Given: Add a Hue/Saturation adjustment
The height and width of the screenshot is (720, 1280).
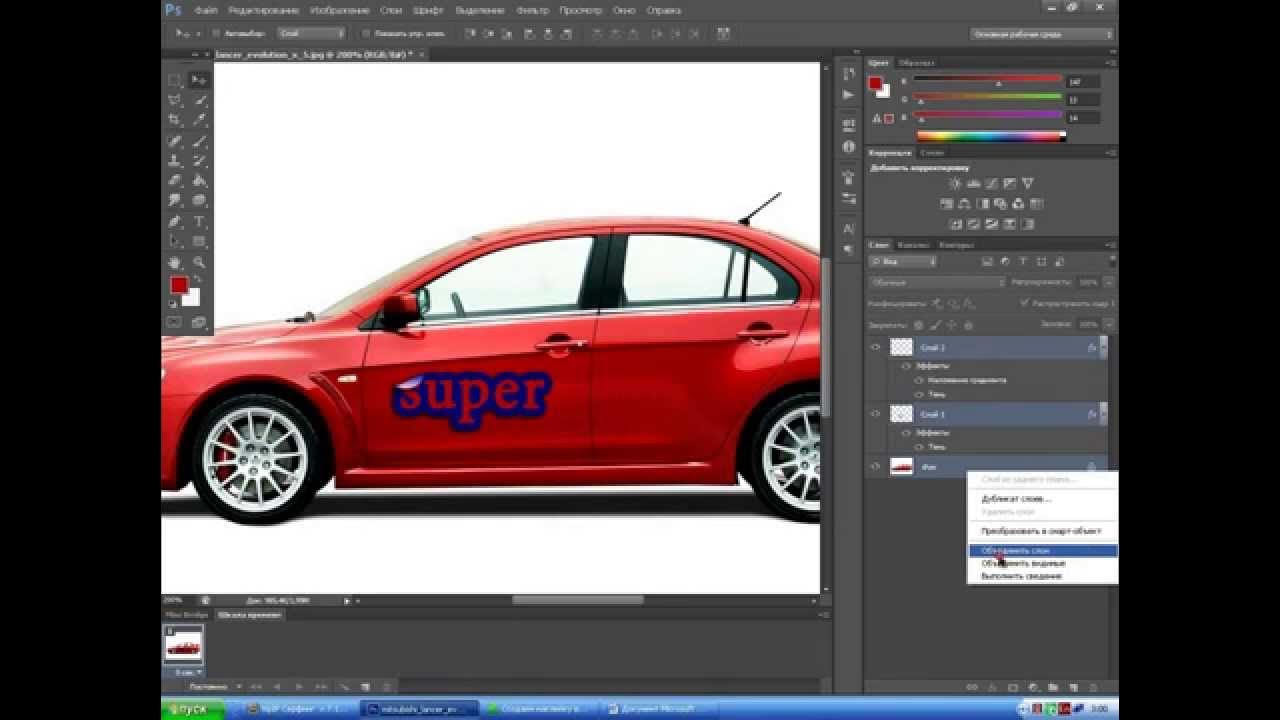Looking at the screenshot, I should (x=947, y=204).
